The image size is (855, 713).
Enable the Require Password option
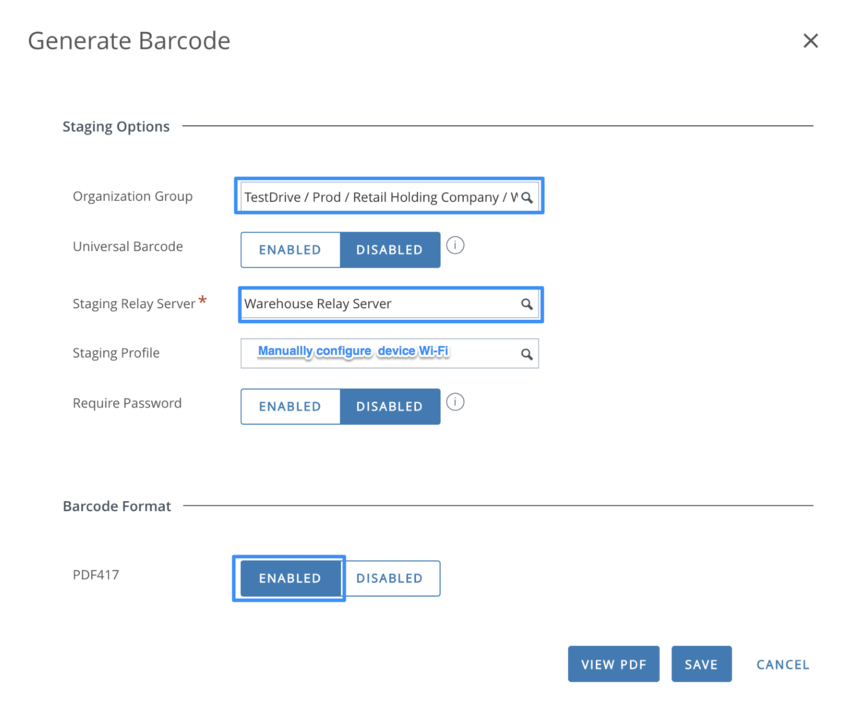290,407
